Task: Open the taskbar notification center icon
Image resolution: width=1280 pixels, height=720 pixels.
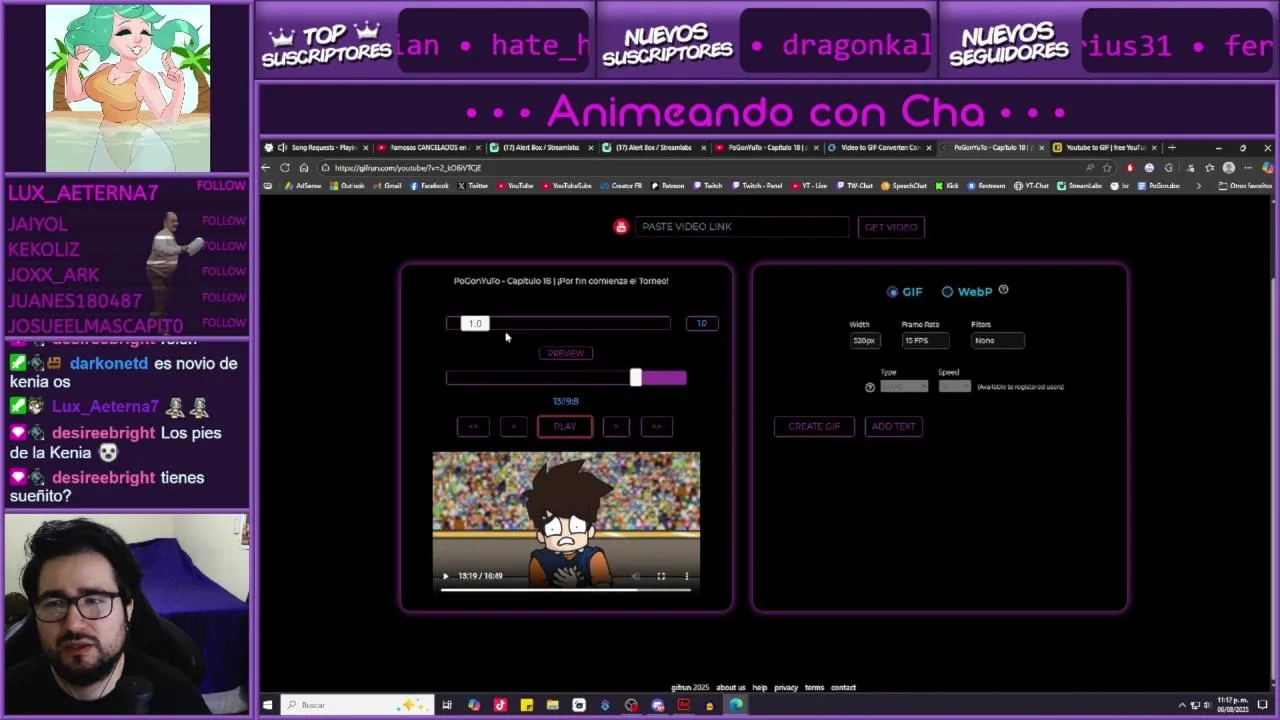Action: (x=1263, y=705)
